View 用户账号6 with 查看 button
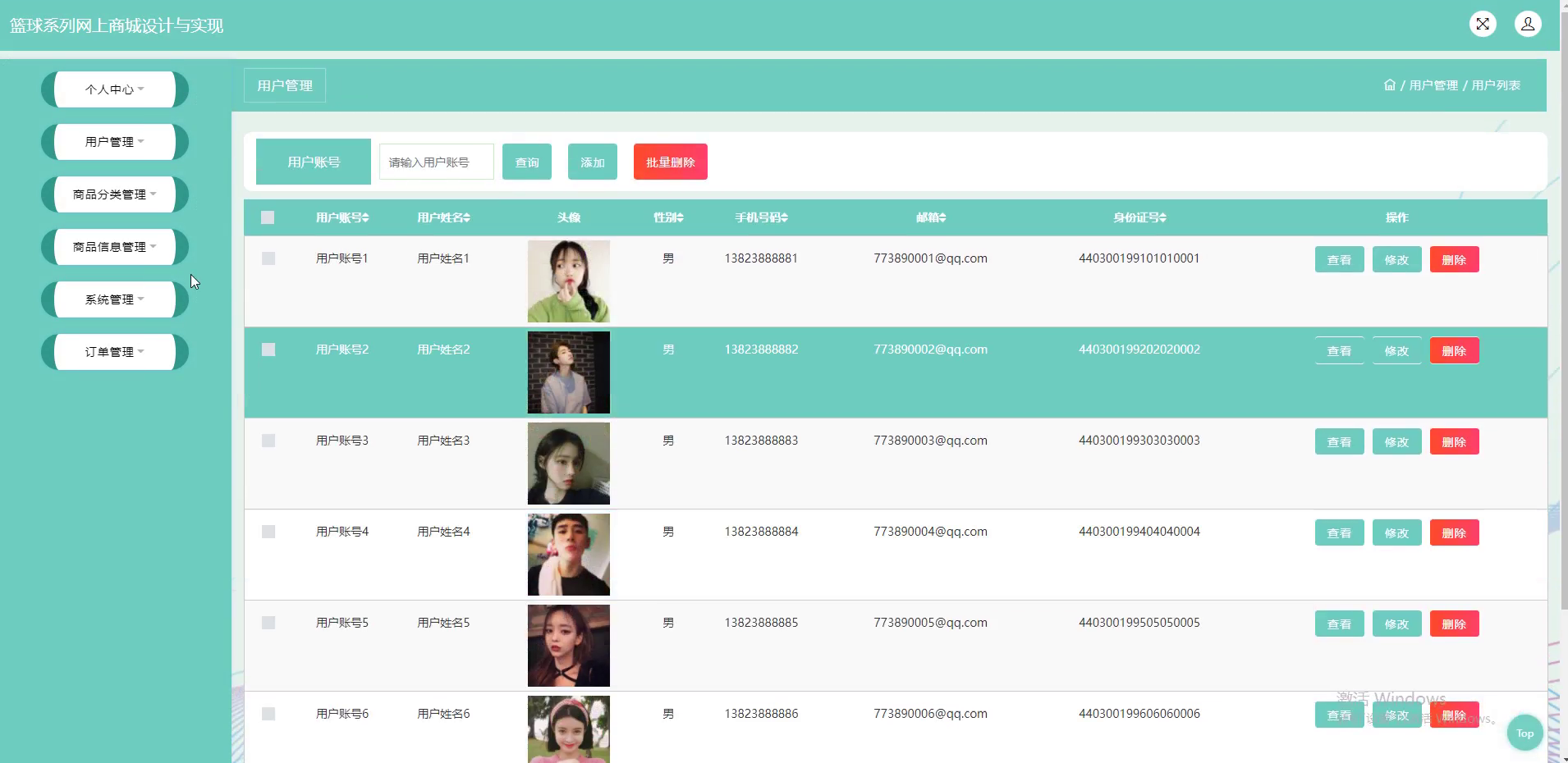This screenshot has height=763, width=1568. [x=1340, y=715]
